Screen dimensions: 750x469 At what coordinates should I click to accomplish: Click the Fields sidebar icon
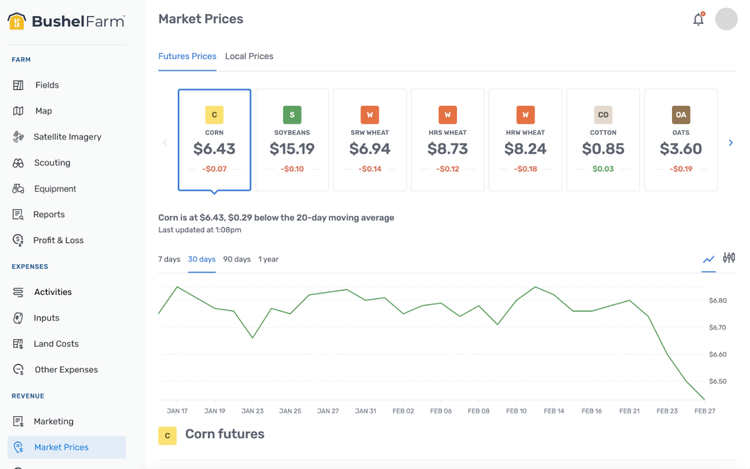point(18,85)
